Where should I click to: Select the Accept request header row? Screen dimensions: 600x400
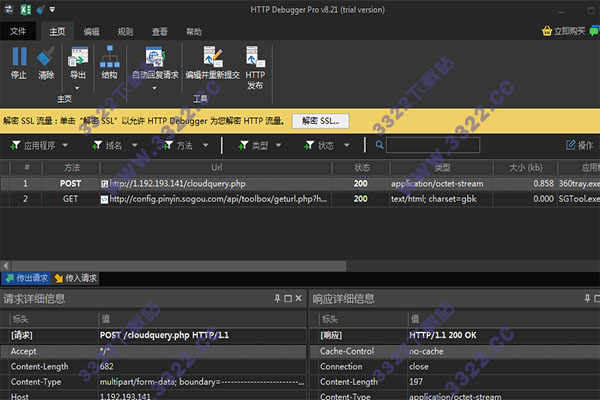click(x=153, y=351)
